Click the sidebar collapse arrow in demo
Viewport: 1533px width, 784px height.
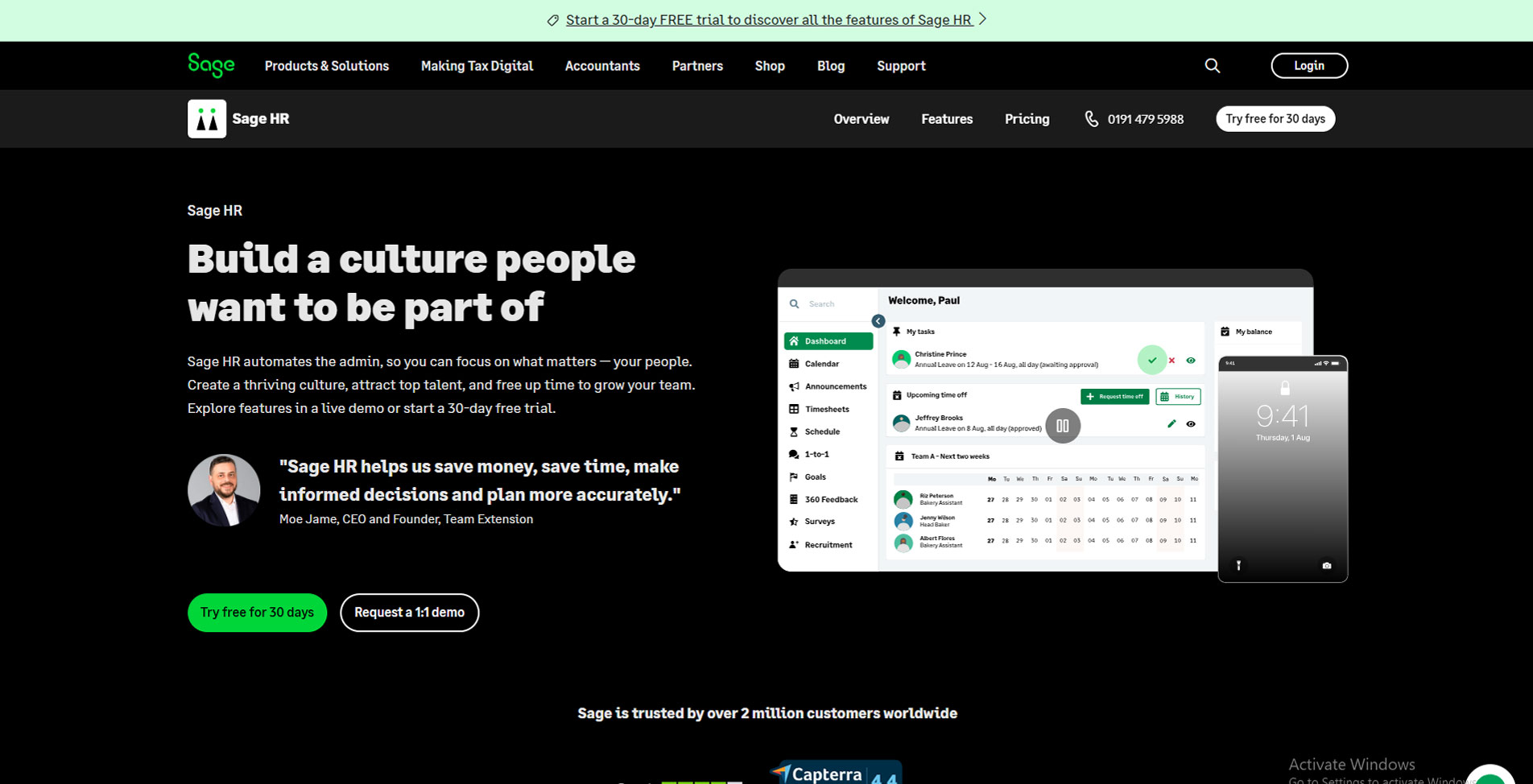[878, 321]
